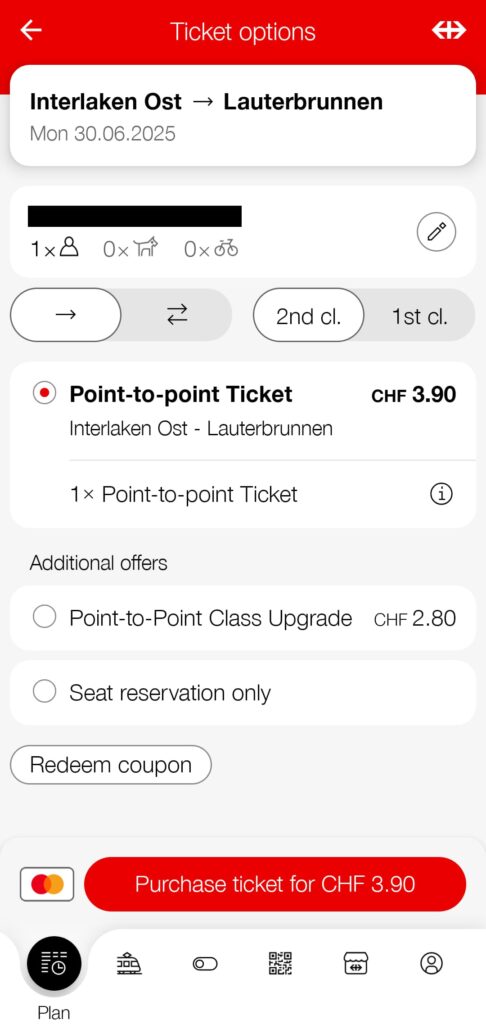This screenshot has height=1024, width=486.
Task: Select the one-way arrow option
Action: click(65, 315)
